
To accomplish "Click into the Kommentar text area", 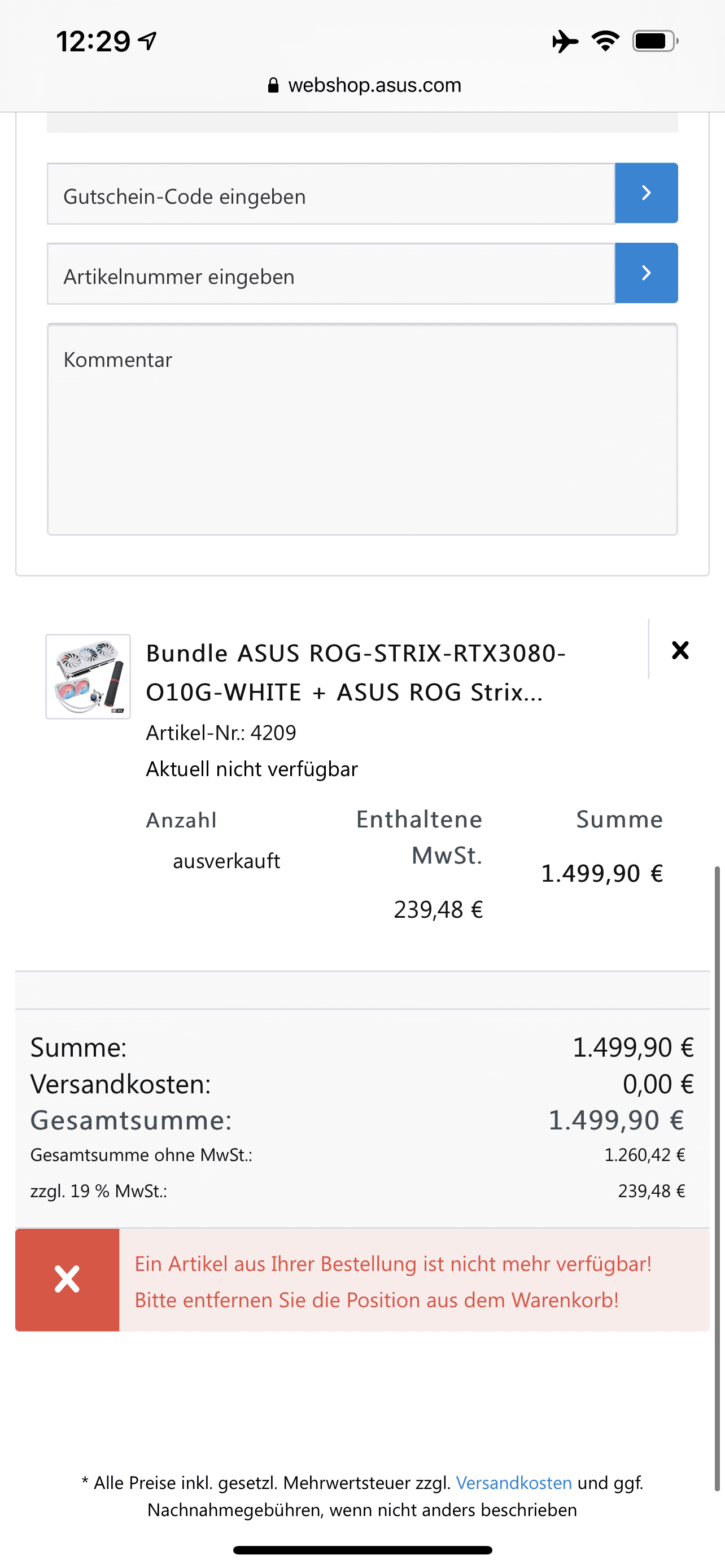I will click(x=362, y=429).
